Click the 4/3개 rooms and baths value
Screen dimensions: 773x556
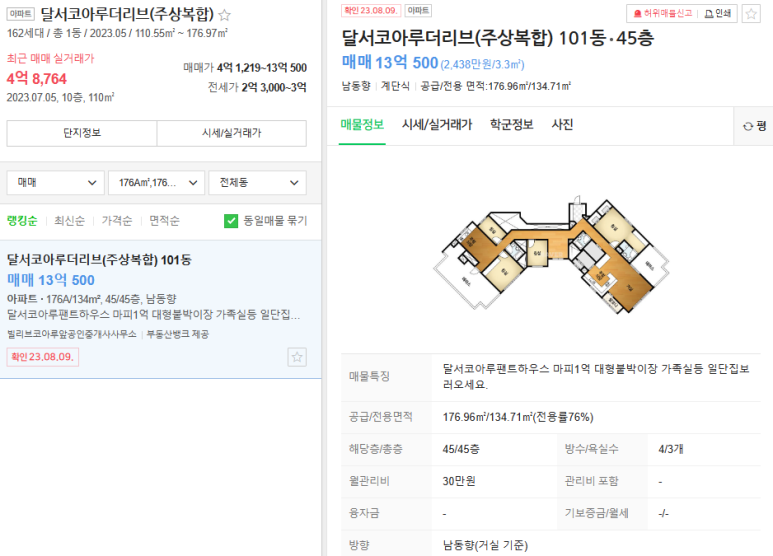coord(670,450)
